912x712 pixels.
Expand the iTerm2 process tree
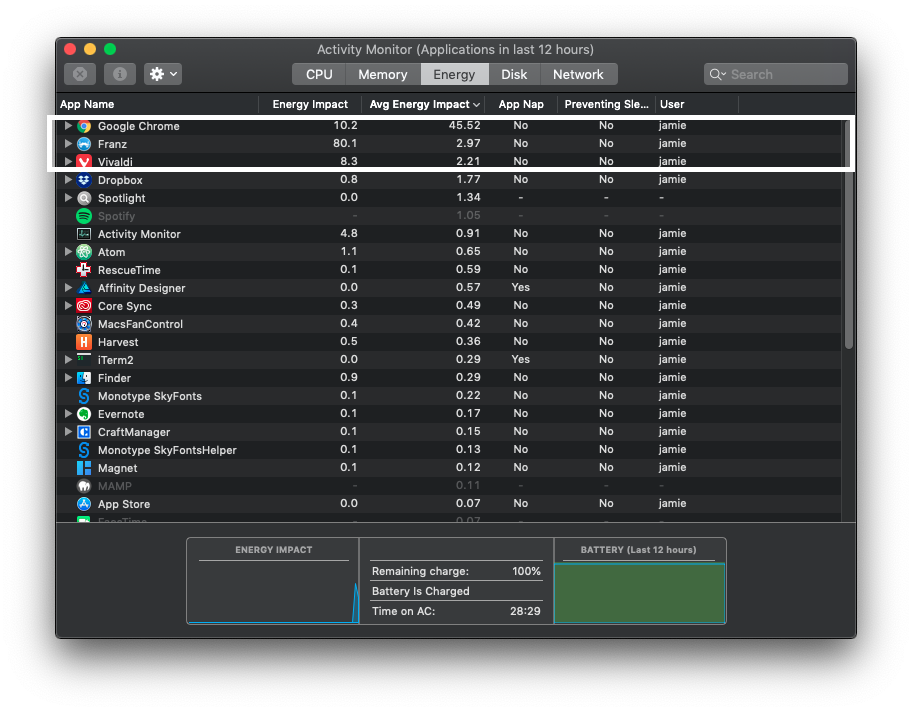[68, 359]
